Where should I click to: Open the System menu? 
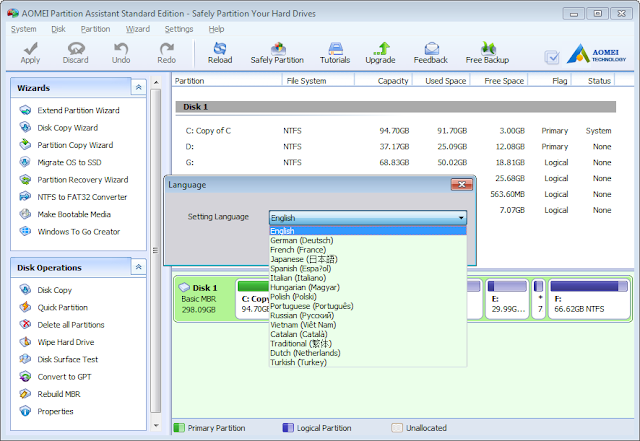point(24,29)
